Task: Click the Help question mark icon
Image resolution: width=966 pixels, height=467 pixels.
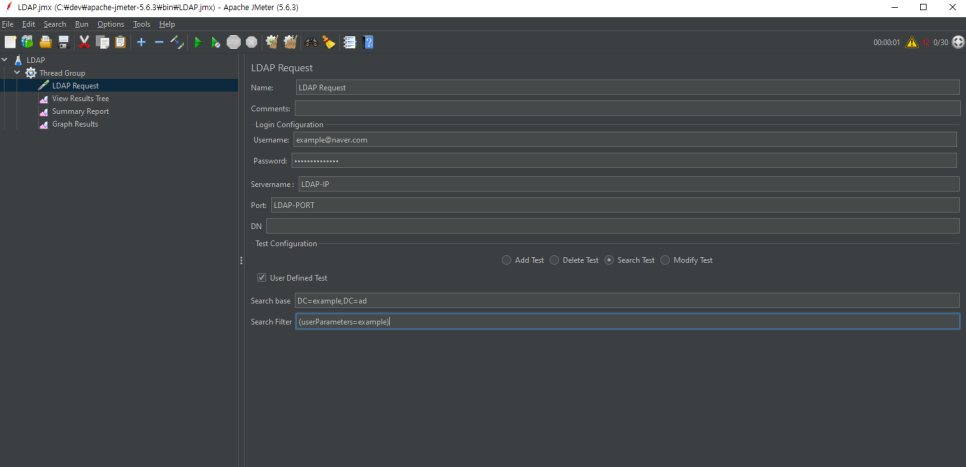Action: [x=368, y=42]
